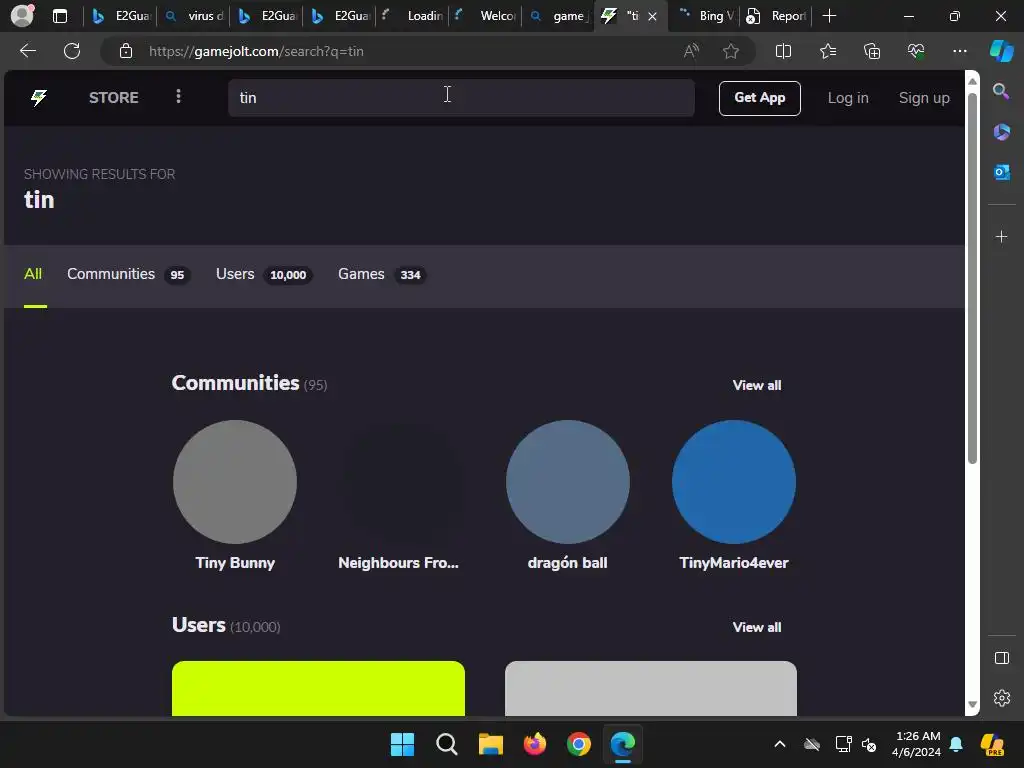The height and width of the screenshot is (768, 1024).
Task: Open the three-dot menu beside STORE
Action: [178, 97]
